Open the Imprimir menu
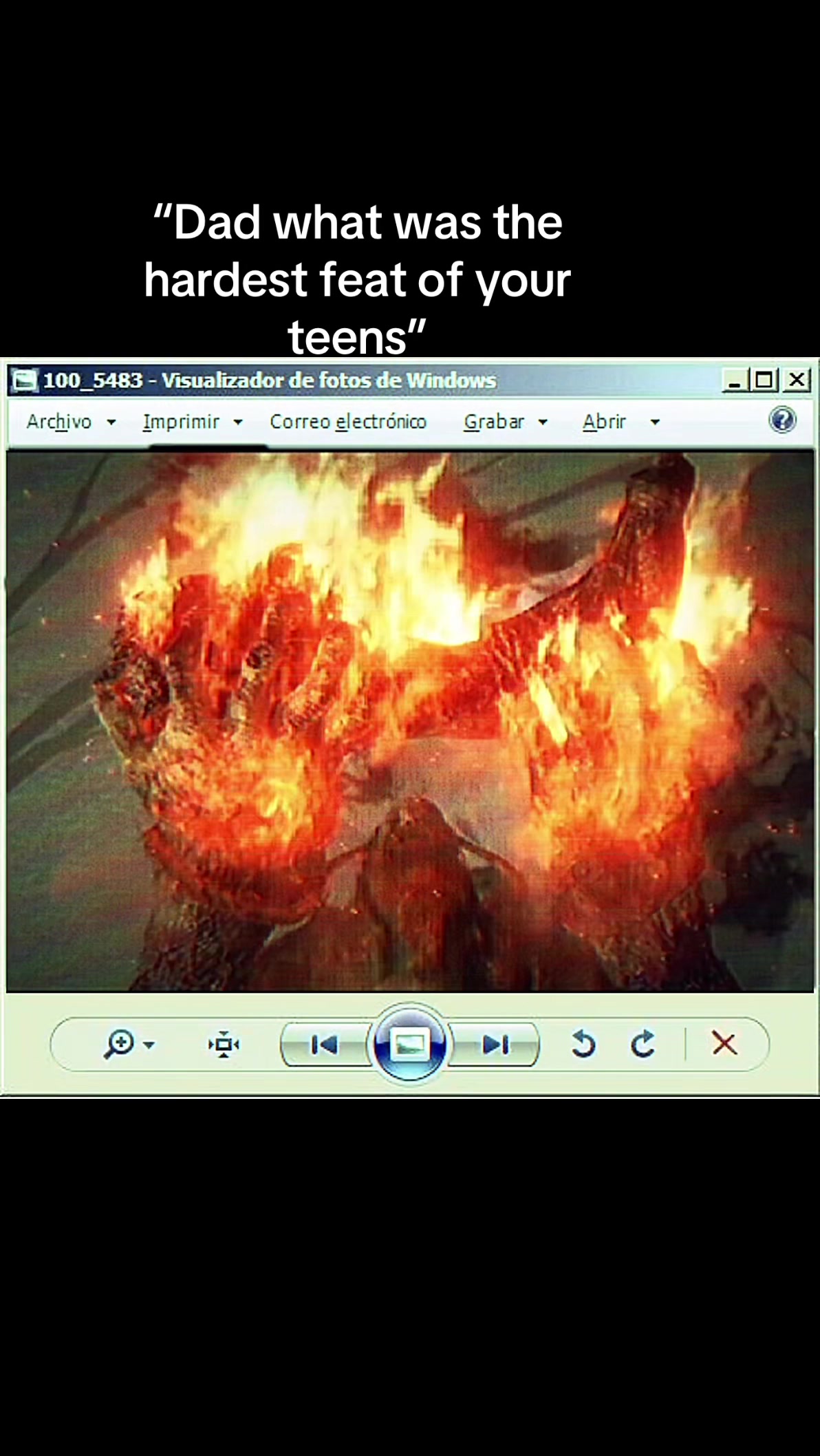820x1456 pixels. pos(181,421)
